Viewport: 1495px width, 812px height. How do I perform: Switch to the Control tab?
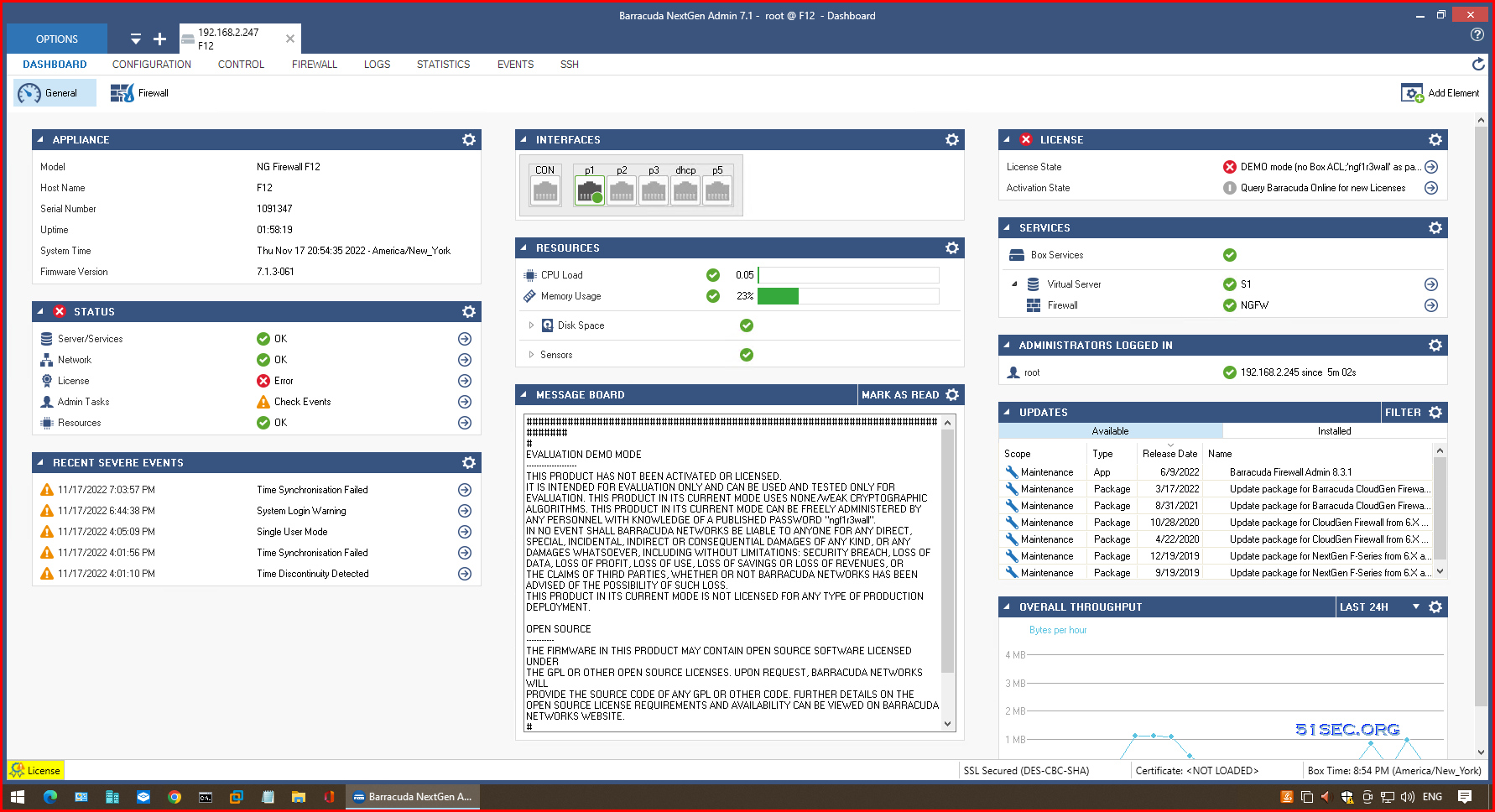pyautogui.click(x=241, y=65)
